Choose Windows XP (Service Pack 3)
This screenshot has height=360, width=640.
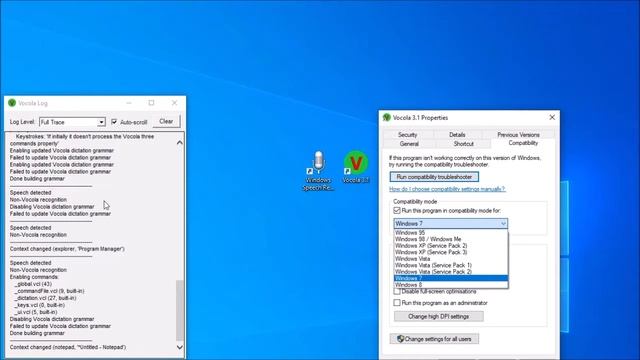[451, 252]
